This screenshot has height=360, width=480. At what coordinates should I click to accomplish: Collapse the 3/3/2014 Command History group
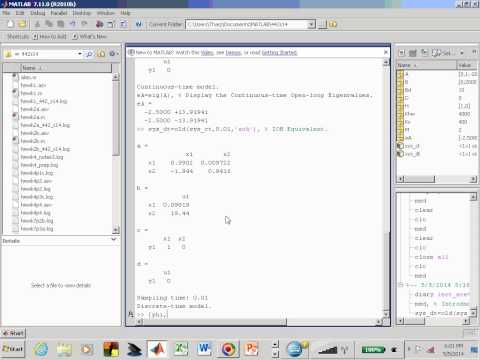coord(401,285)
